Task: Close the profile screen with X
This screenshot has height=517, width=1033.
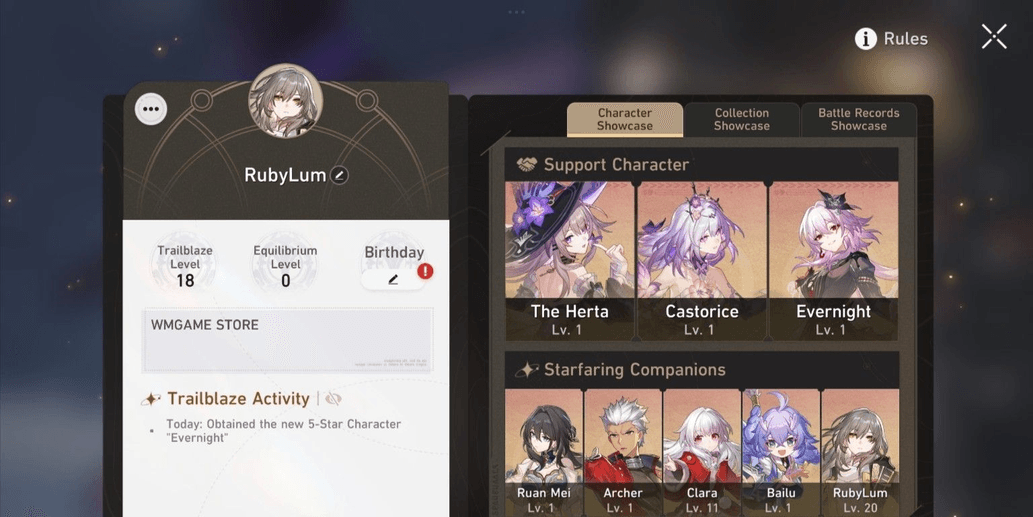Action: (x=993, y=37)
